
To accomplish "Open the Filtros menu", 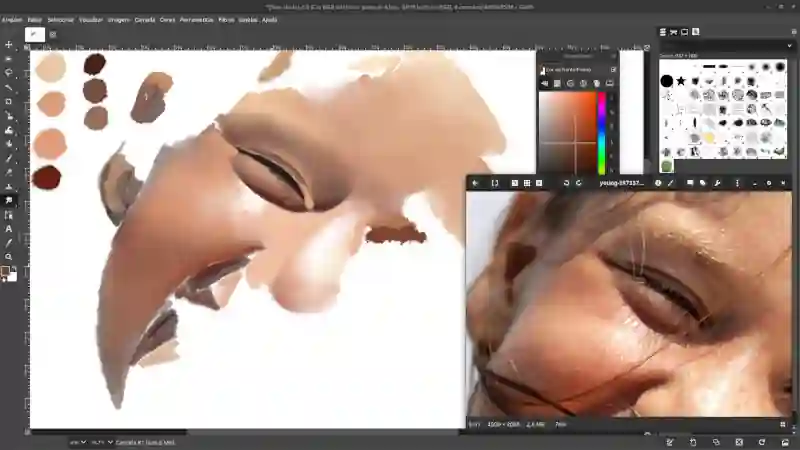I will coord(226,20).
